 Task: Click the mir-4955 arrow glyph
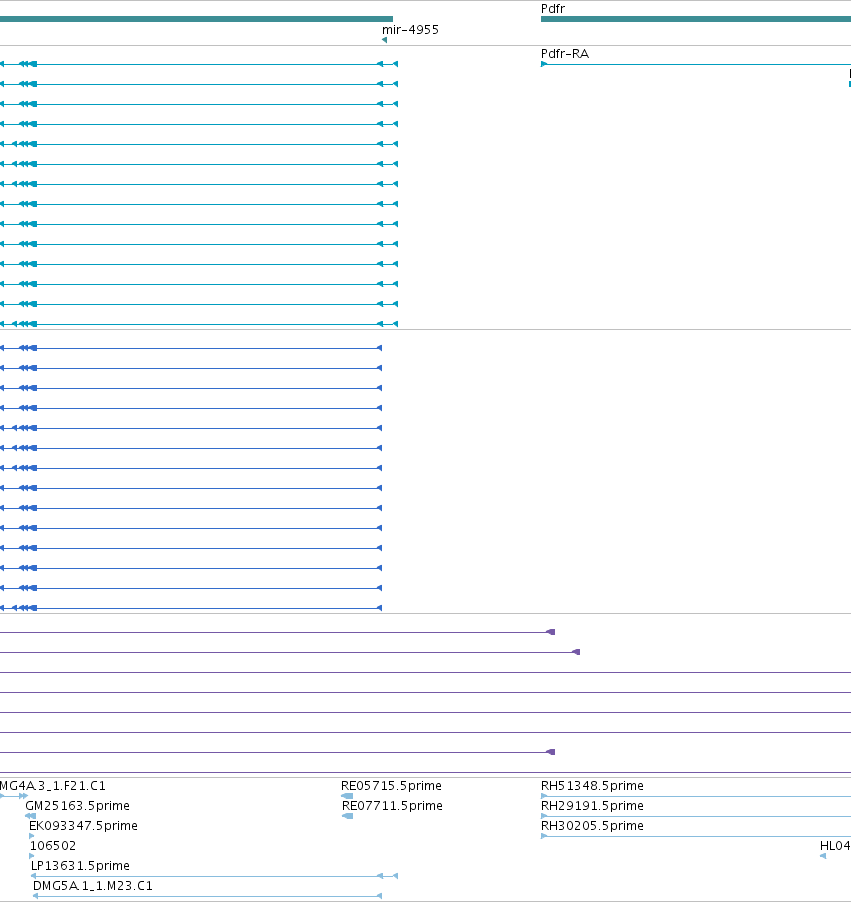[x=384, y=40]
